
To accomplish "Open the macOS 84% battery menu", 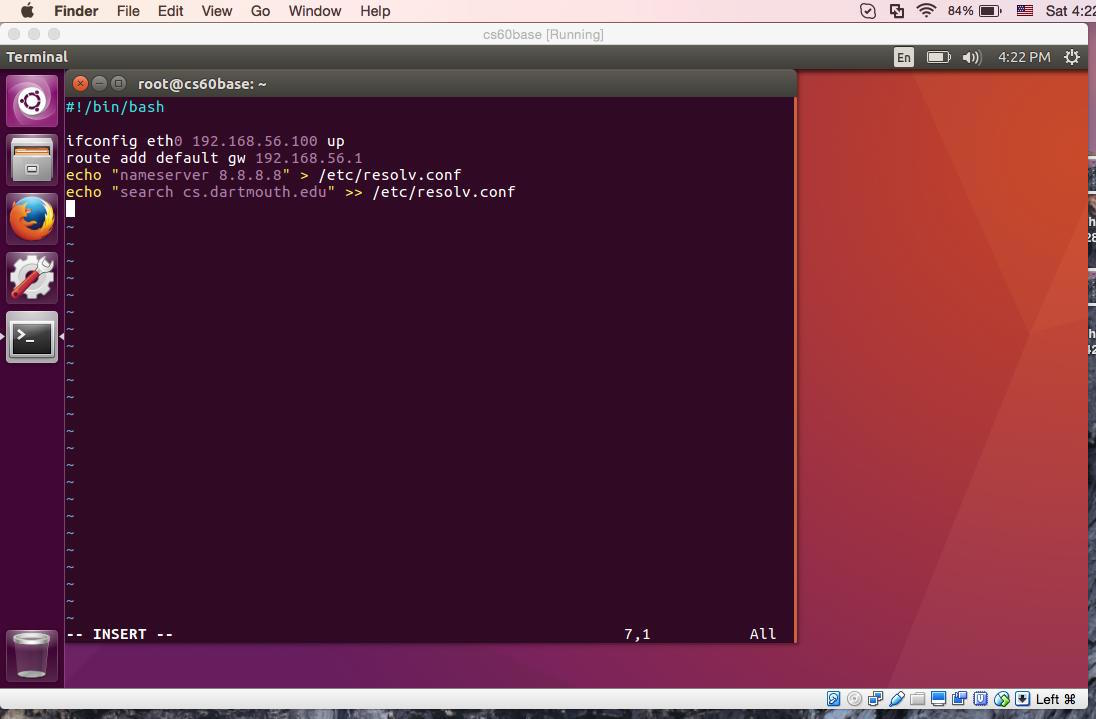I will (x=974, y=11).
